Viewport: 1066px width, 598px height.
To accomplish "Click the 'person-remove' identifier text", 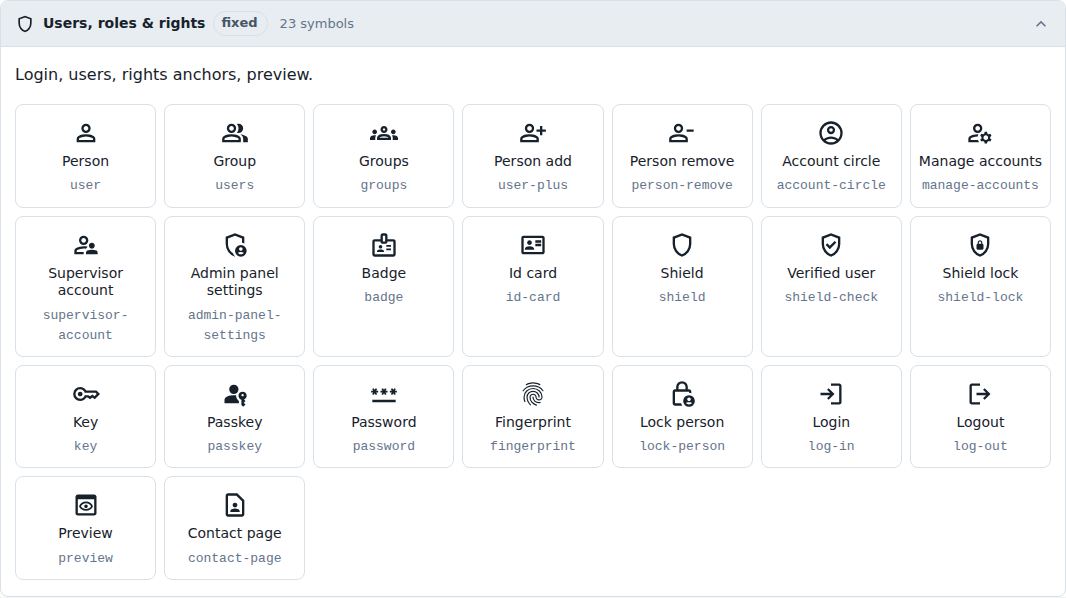I will coord(682,185).
